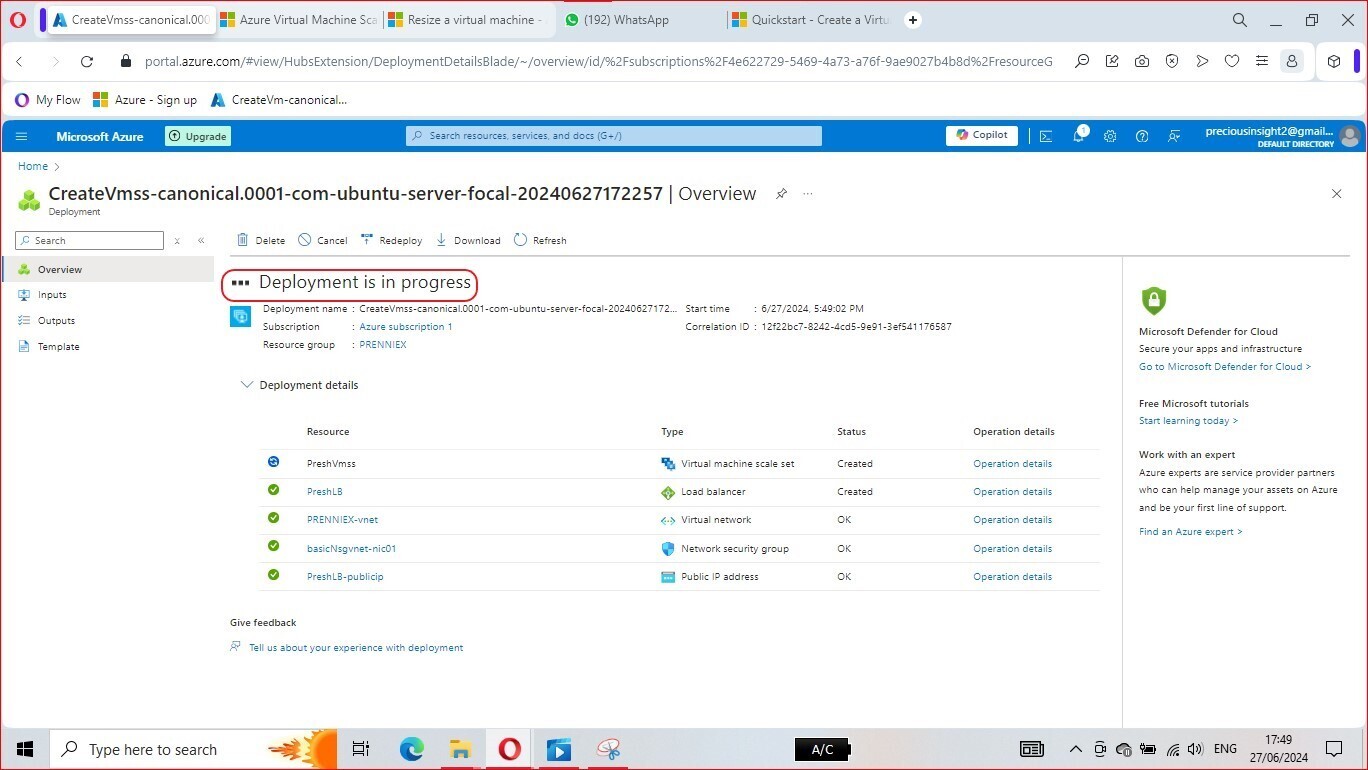Image resolution: width=1368 pixels, height=770 pixels.
Task: Open Cloud Shell from Azure header
Action: pyautogui.click(x=1046, y=136)
